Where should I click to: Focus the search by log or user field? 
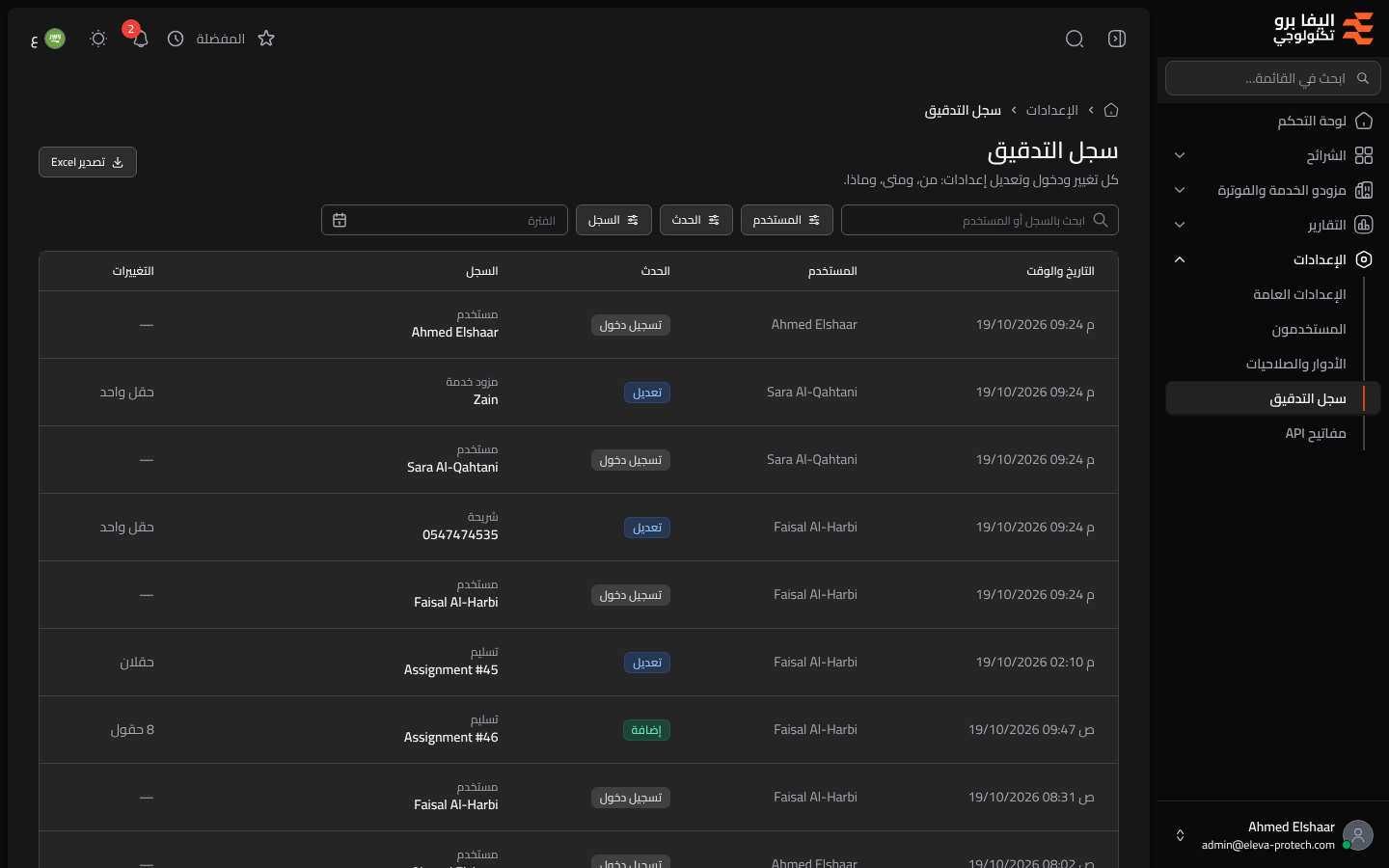pyautogui.click(x=980, y=220)
